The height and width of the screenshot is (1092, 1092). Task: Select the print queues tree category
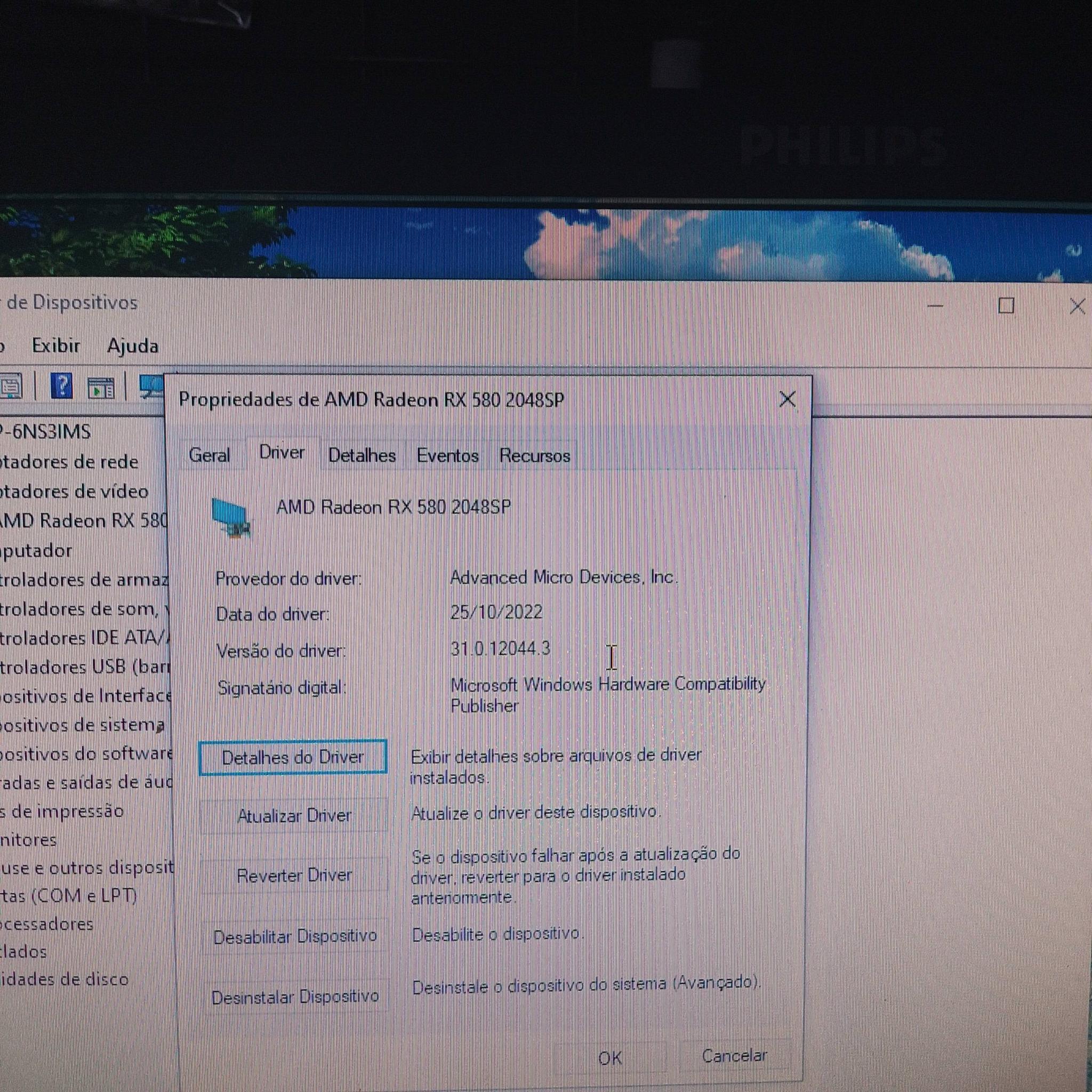click(x=62, y=811)
